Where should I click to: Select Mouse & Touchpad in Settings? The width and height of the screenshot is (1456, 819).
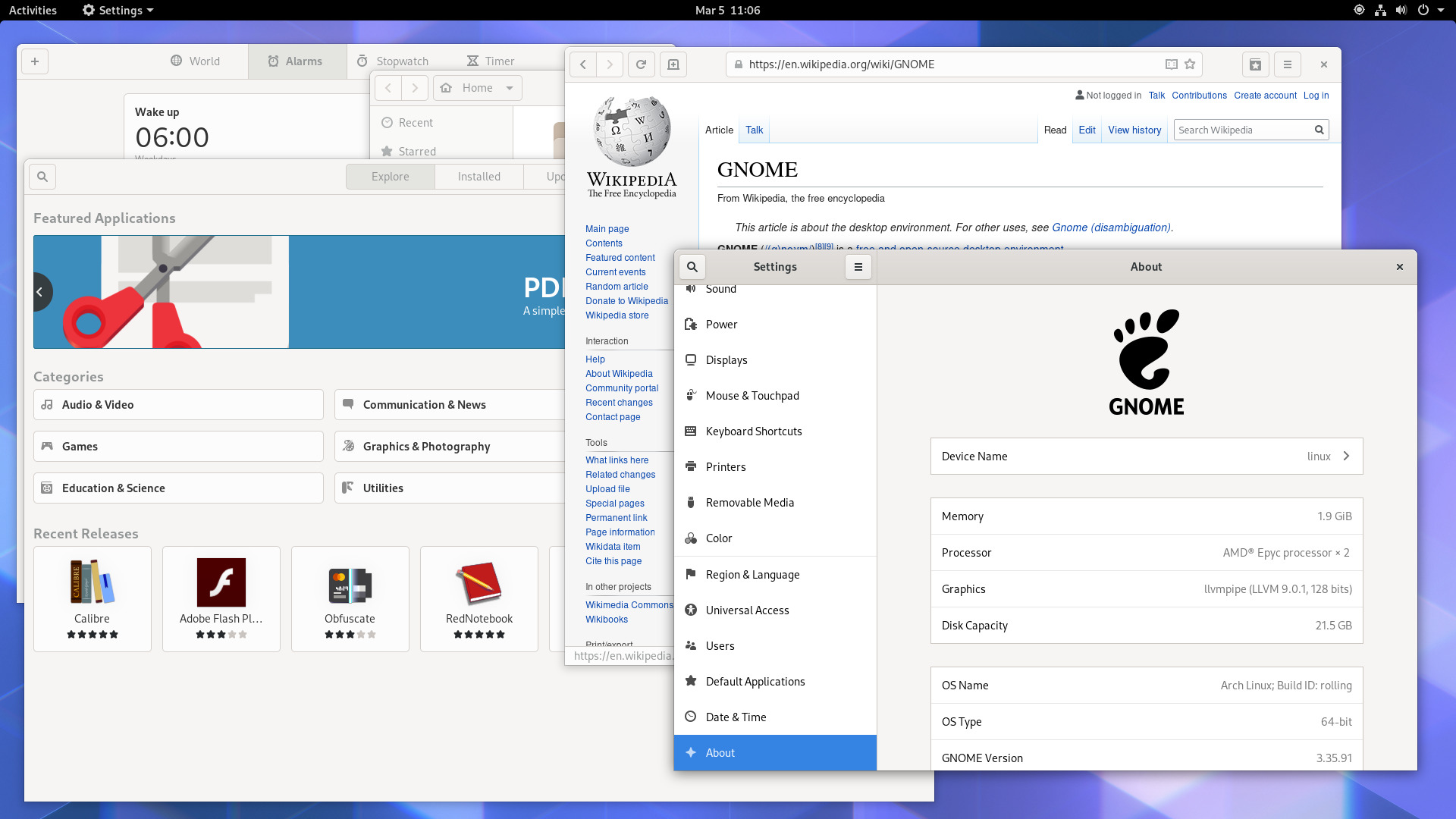coord(775,396)
